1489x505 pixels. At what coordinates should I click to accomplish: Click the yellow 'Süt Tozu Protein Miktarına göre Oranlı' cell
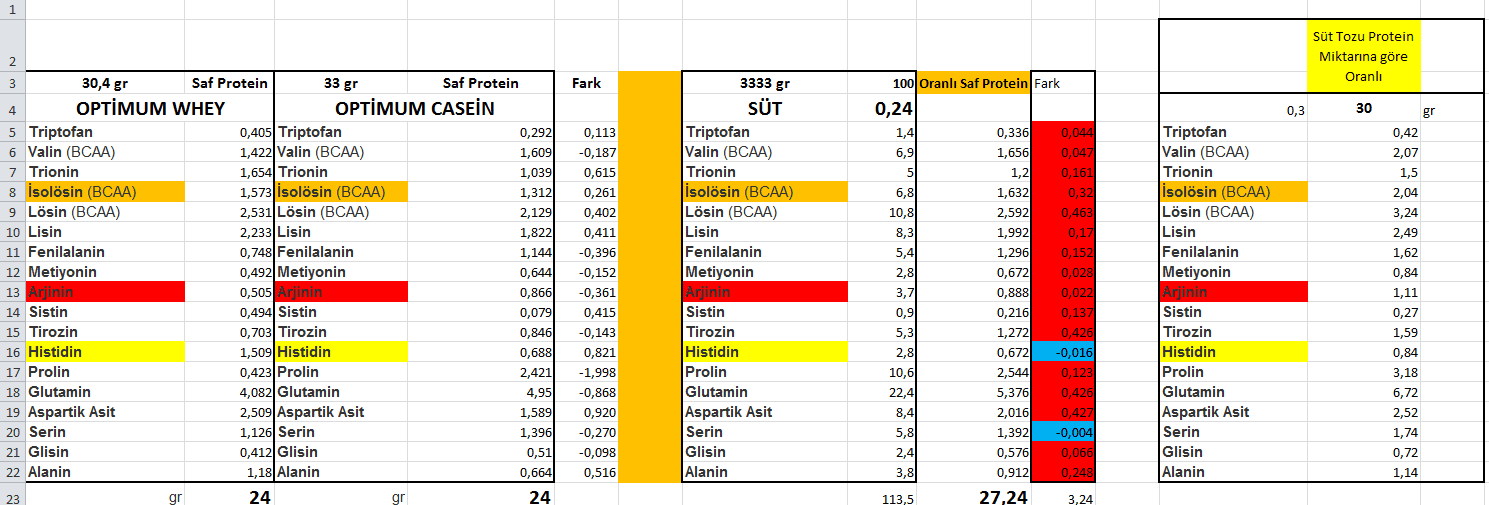pos(1363,56)
